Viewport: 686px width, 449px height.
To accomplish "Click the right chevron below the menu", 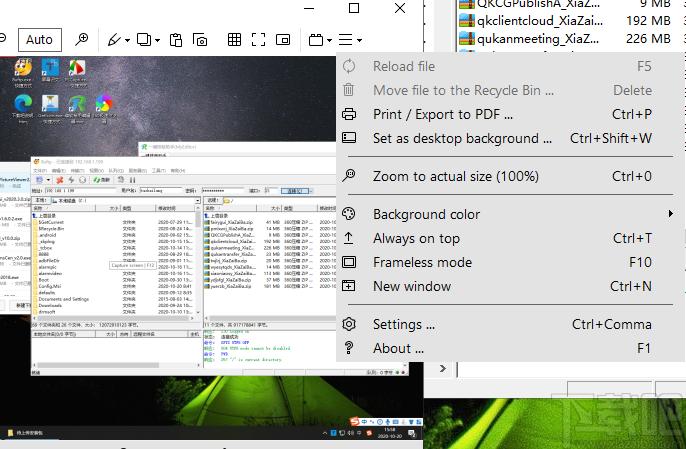I will coord(443,368).
